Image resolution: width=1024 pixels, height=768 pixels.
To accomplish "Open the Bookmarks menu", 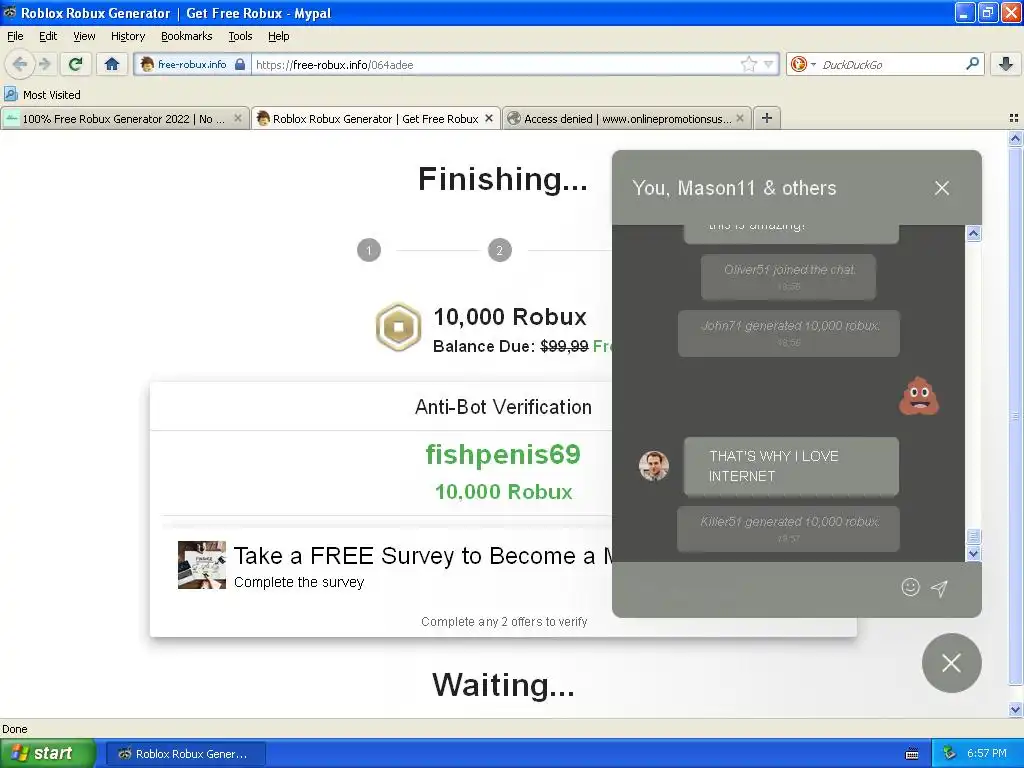I will pos(187,36).
